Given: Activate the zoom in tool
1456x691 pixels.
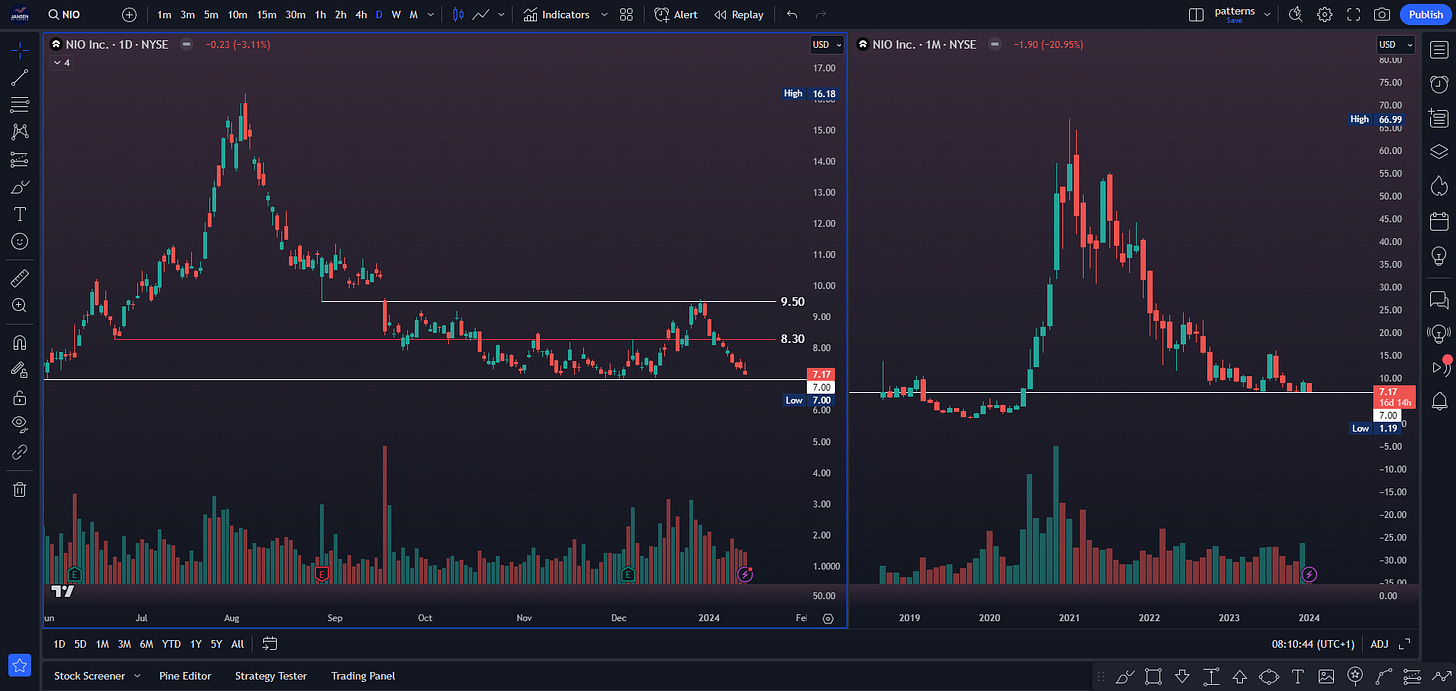Looking at the screenshot, I should click(x=20, y=305).
